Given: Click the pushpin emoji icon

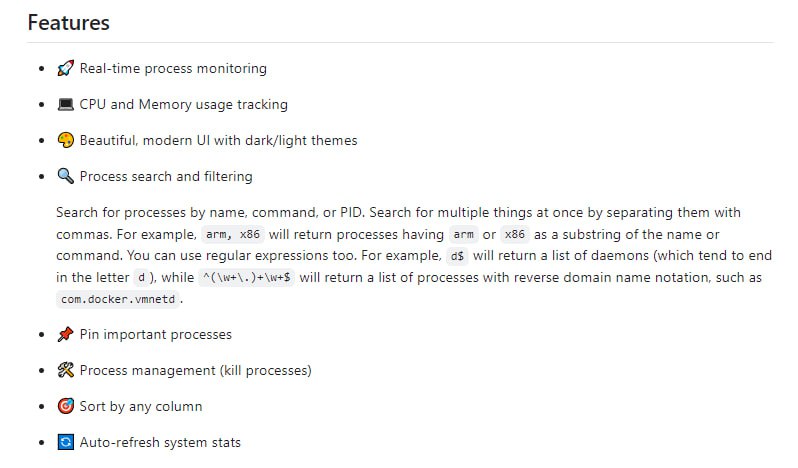Looking at the screenshot, I should pyautogui.click(x=66, y=335).
